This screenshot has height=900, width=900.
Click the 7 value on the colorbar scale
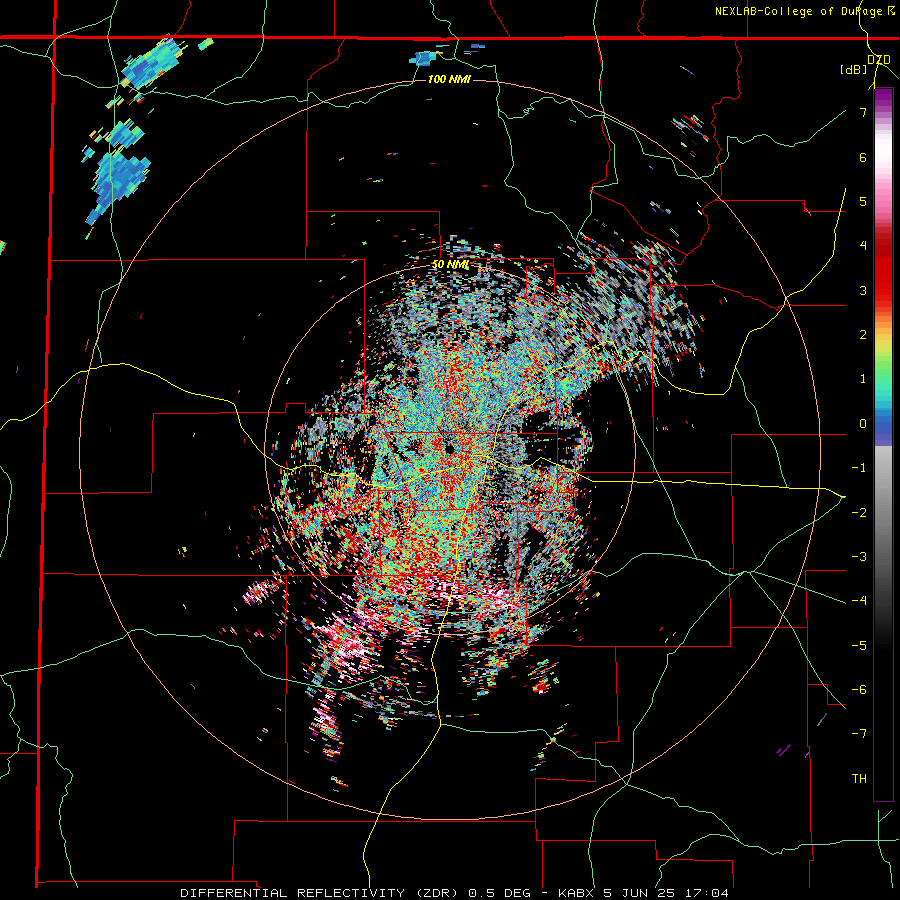(x=863, y=112)
